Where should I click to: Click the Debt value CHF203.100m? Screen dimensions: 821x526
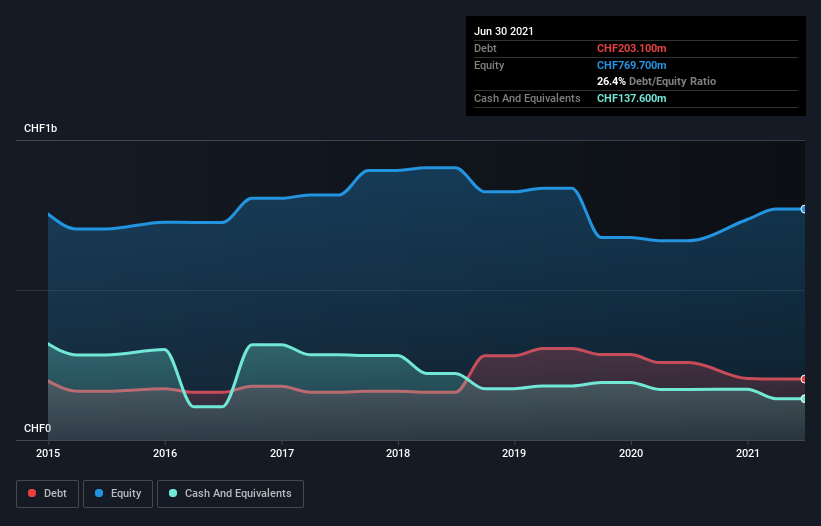tap(631, 48)
